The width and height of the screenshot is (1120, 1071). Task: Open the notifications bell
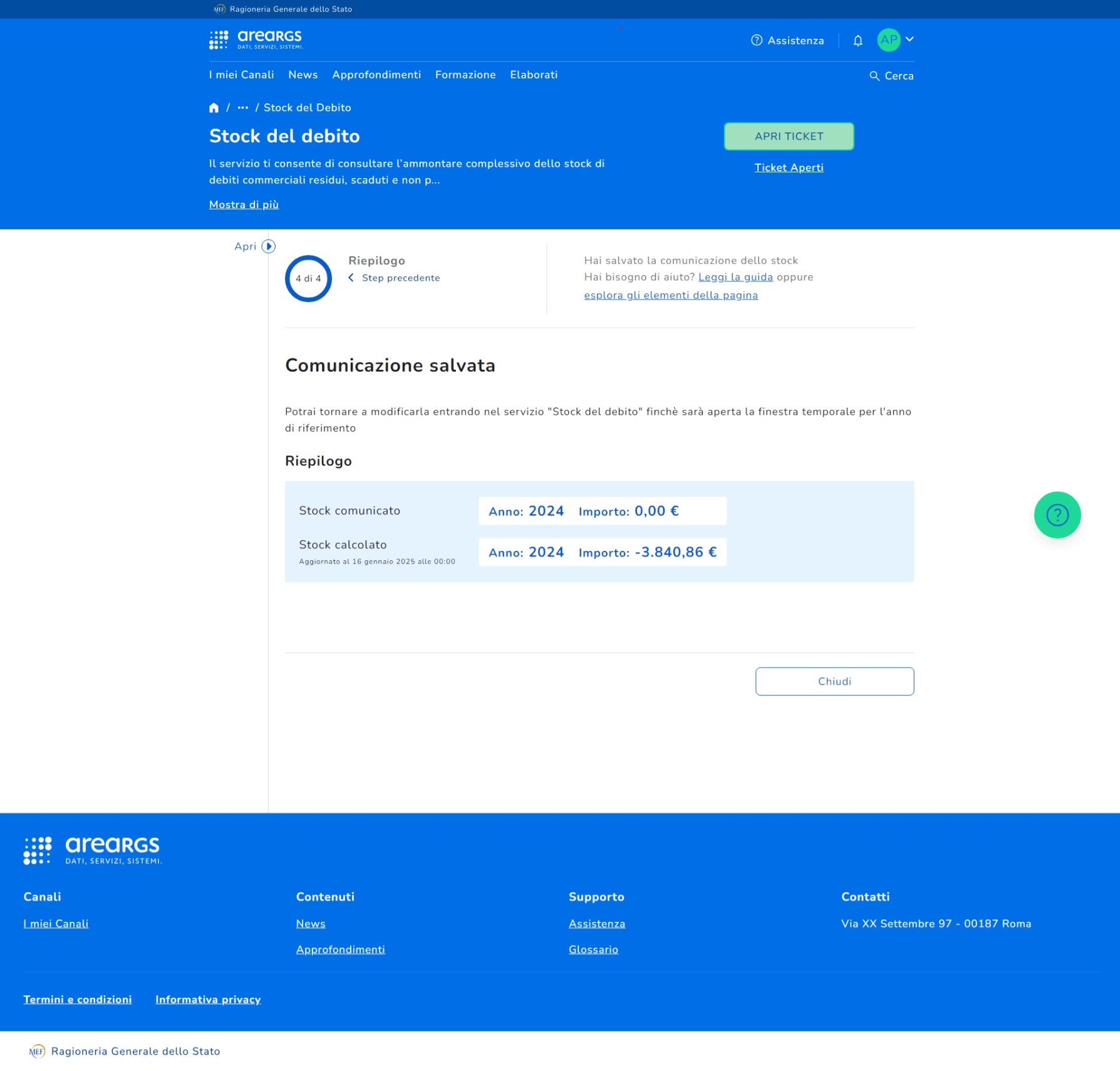(858, 41)
